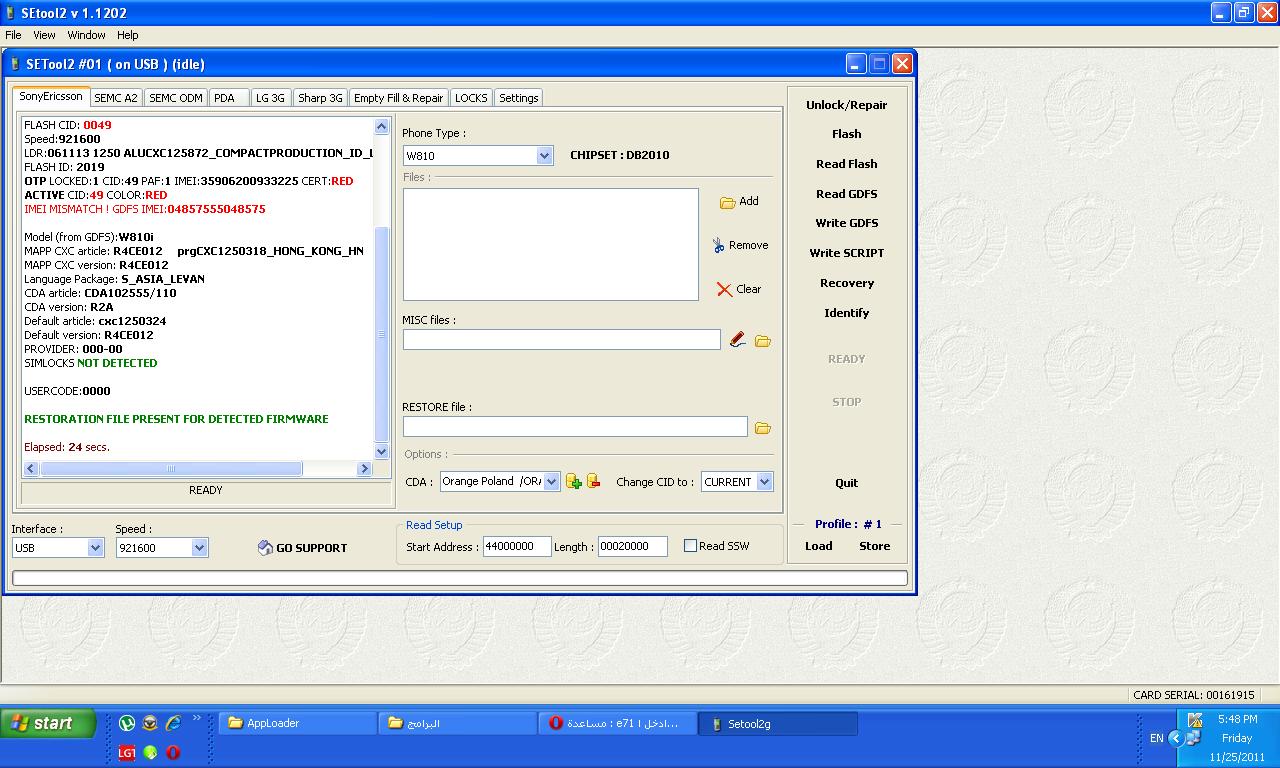Click the network connection tray icon

1193,738
